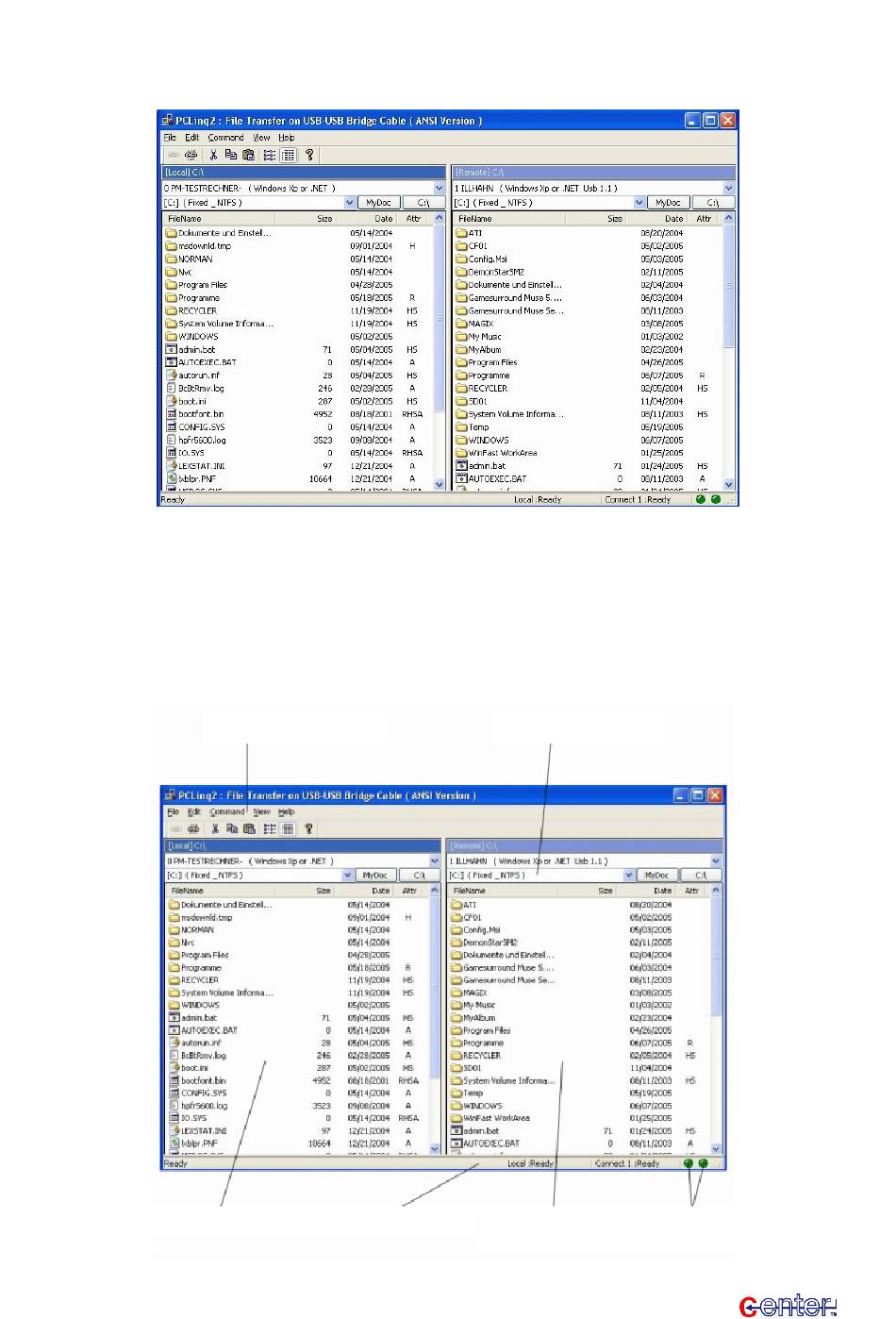Viewport: 896px width, 1319px height.
Task: Open the Command menu in lower window
Action: (227, 811)
